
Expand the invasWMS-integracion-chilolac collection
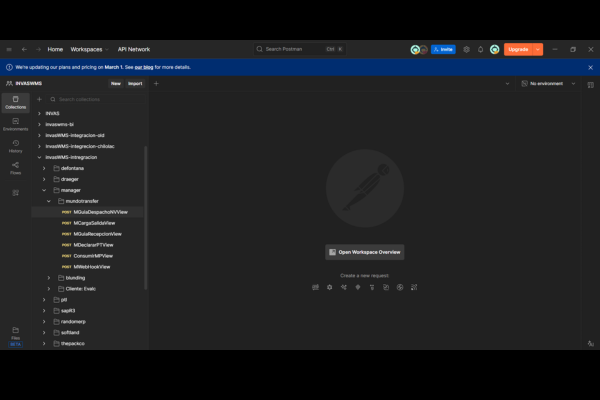click(x=39, y=146)
